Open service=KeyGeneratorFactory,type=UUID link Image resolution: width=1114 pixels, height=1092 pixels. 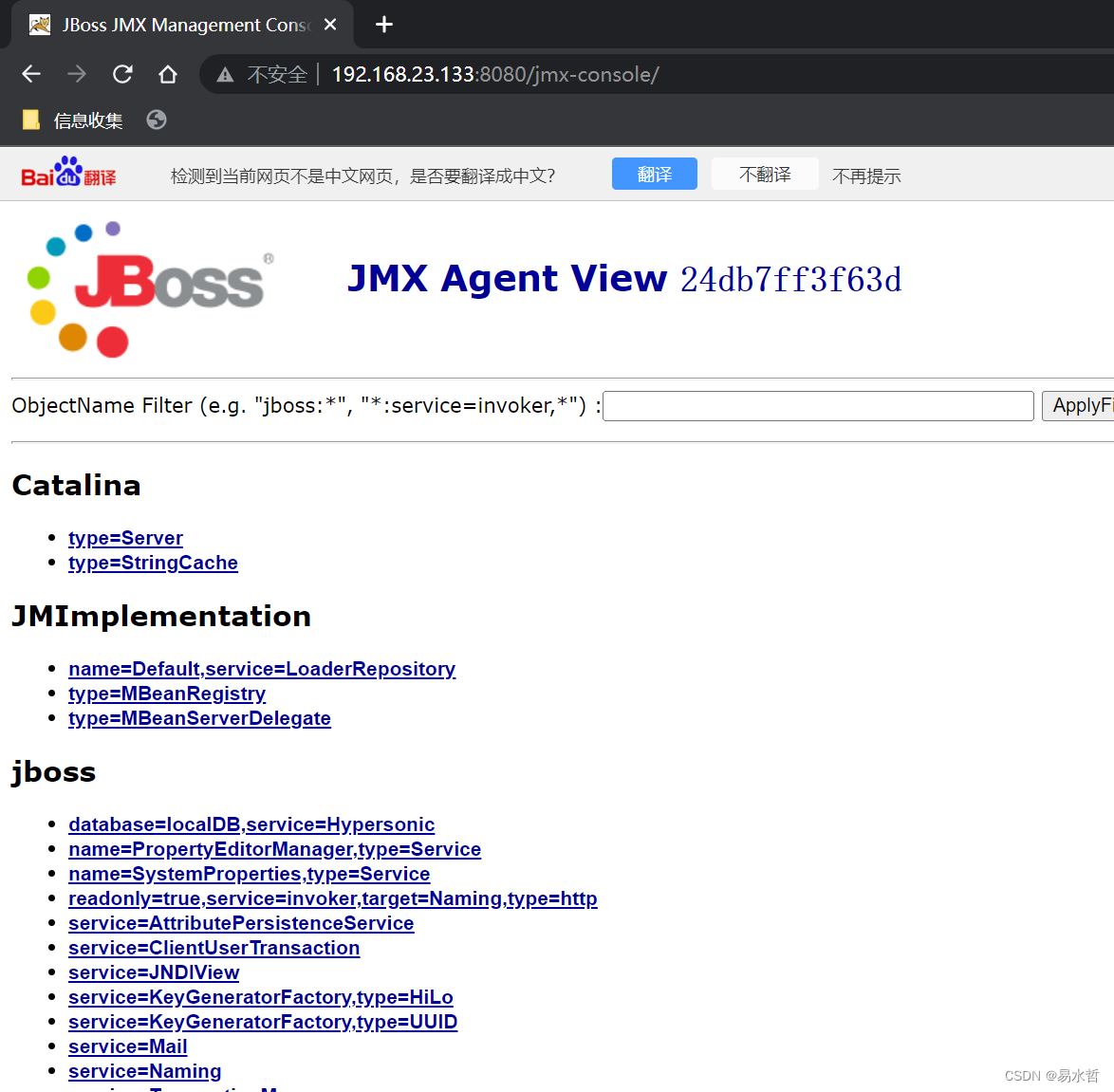click(x=263, y=1022)
